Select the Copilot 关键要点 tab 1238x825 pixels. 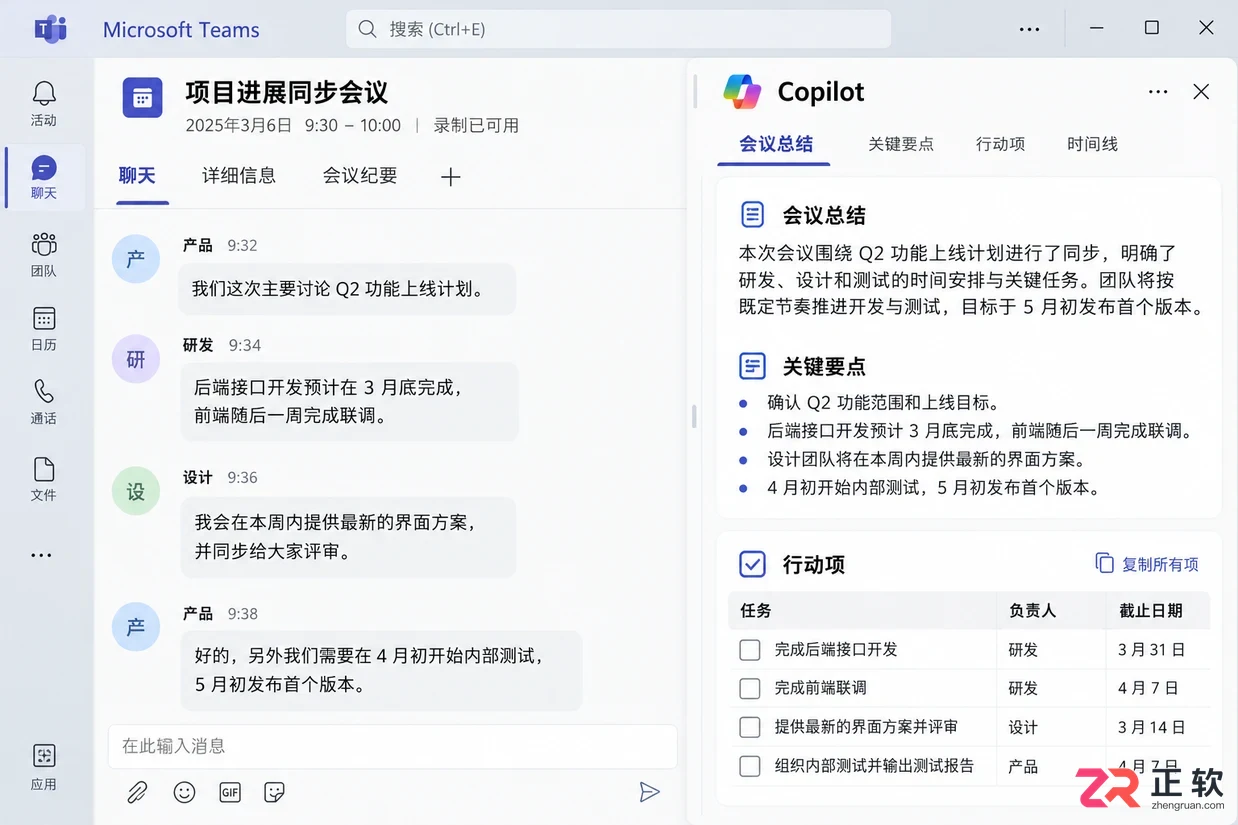point(901,144)
